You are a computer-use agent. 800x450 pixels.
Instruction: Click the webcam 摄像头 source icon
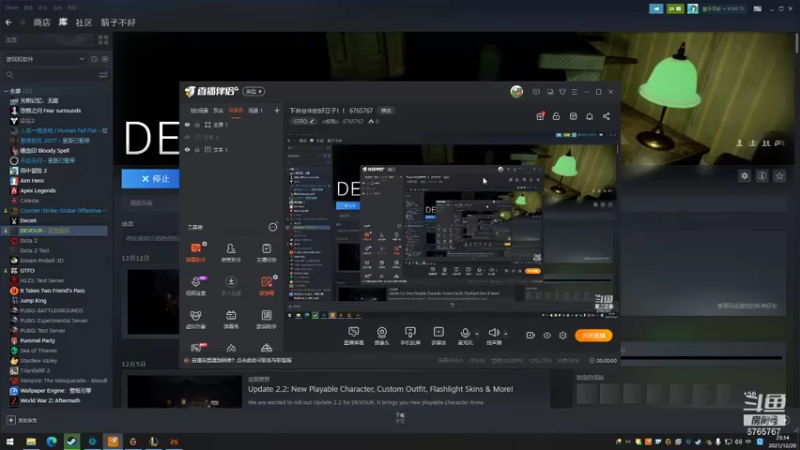382,332
